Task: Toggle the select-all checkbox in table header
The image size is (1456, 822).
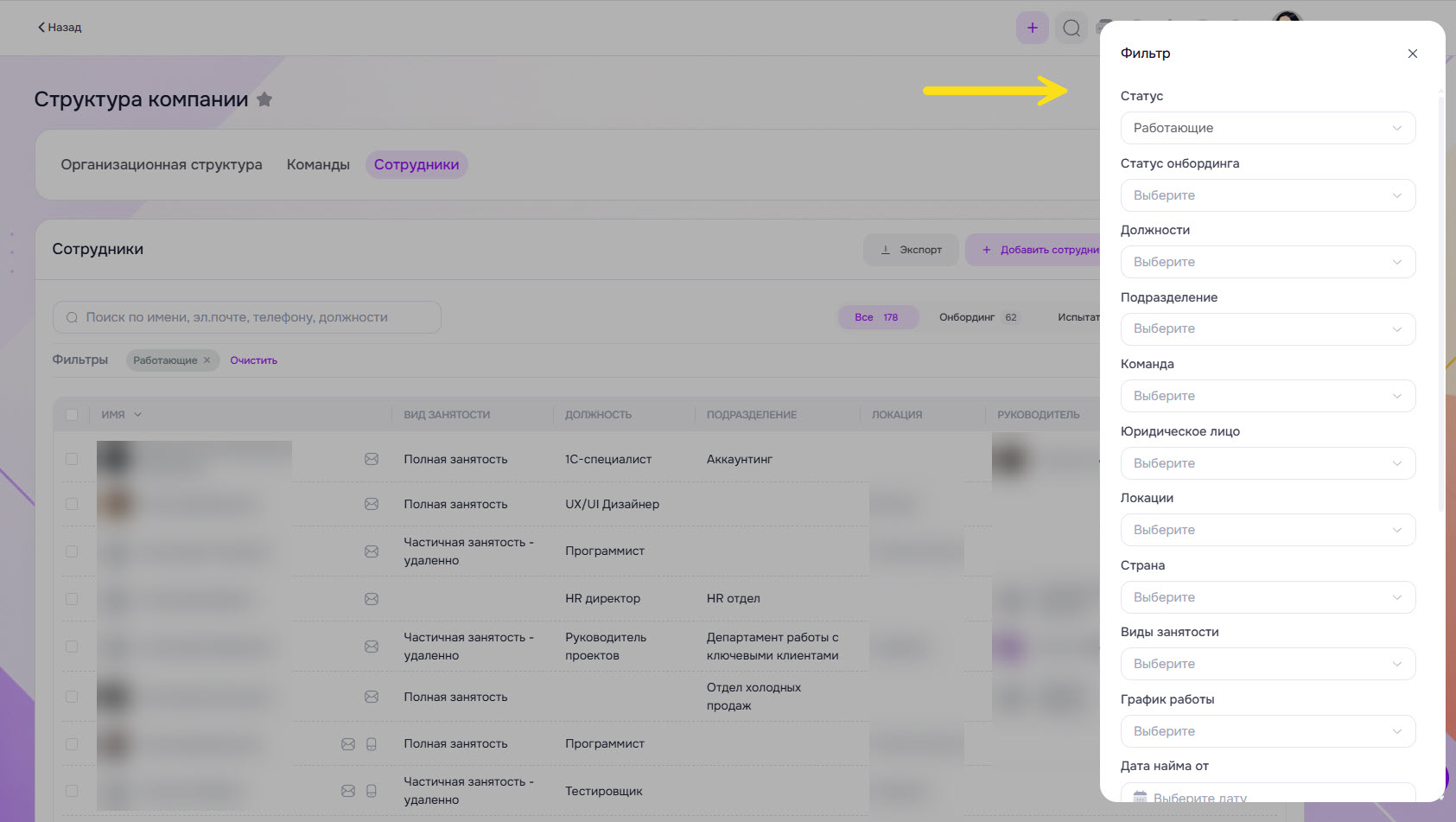Action: [x=72, y=415]
